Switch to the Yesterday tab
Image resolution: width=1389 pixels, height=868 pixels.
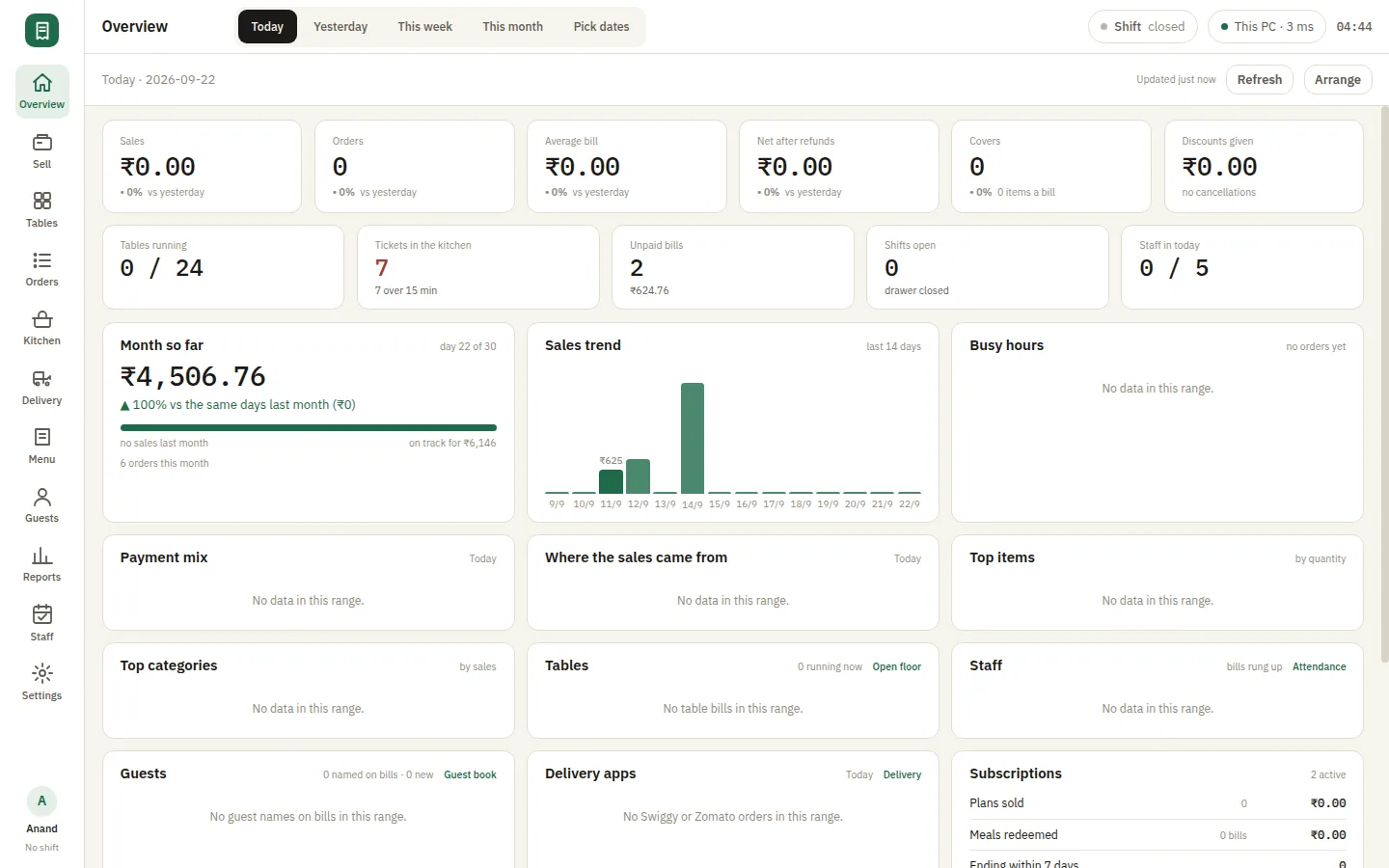click(x=340, y=27)
